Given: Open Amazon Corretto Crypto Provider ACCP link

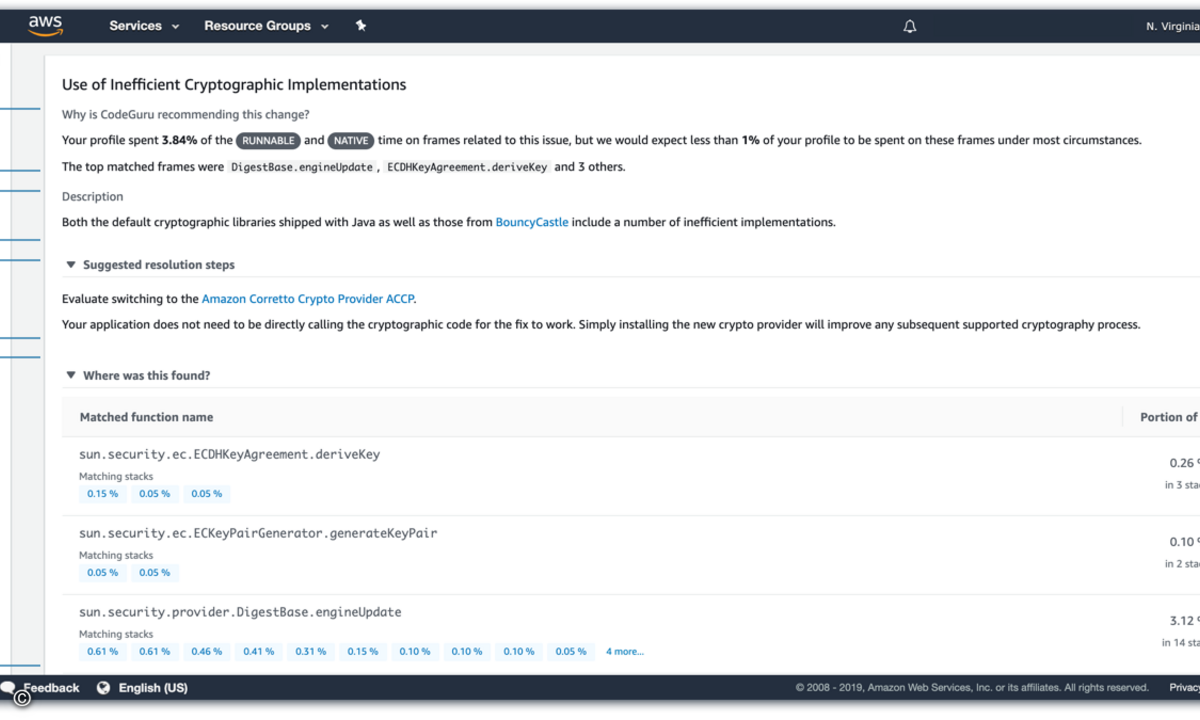Looking at the screenshot, I should [308, 299].
